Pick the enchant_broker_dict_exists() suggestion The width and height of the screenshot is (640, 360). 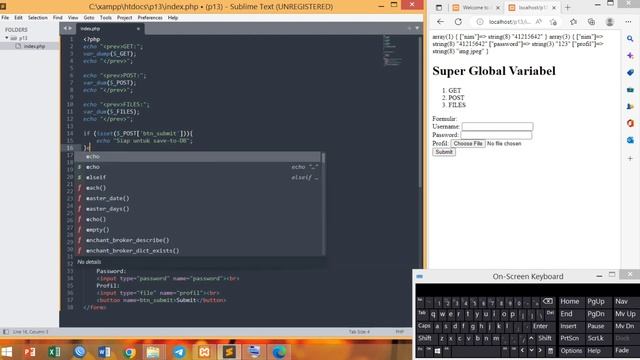coord(198,251)
